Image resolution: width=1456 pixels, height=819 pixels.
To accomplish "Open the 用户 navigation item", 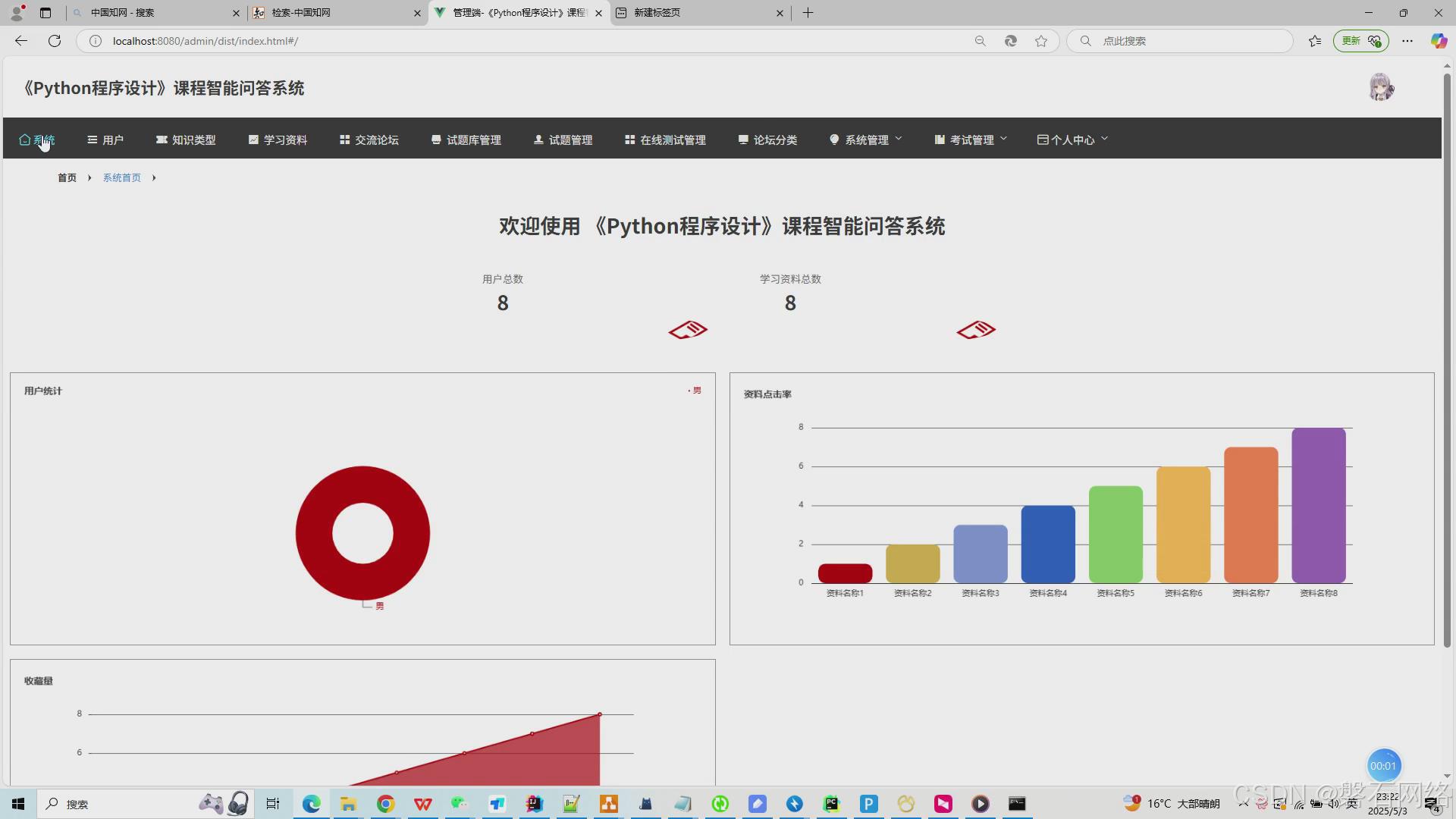I will [105, 140].
